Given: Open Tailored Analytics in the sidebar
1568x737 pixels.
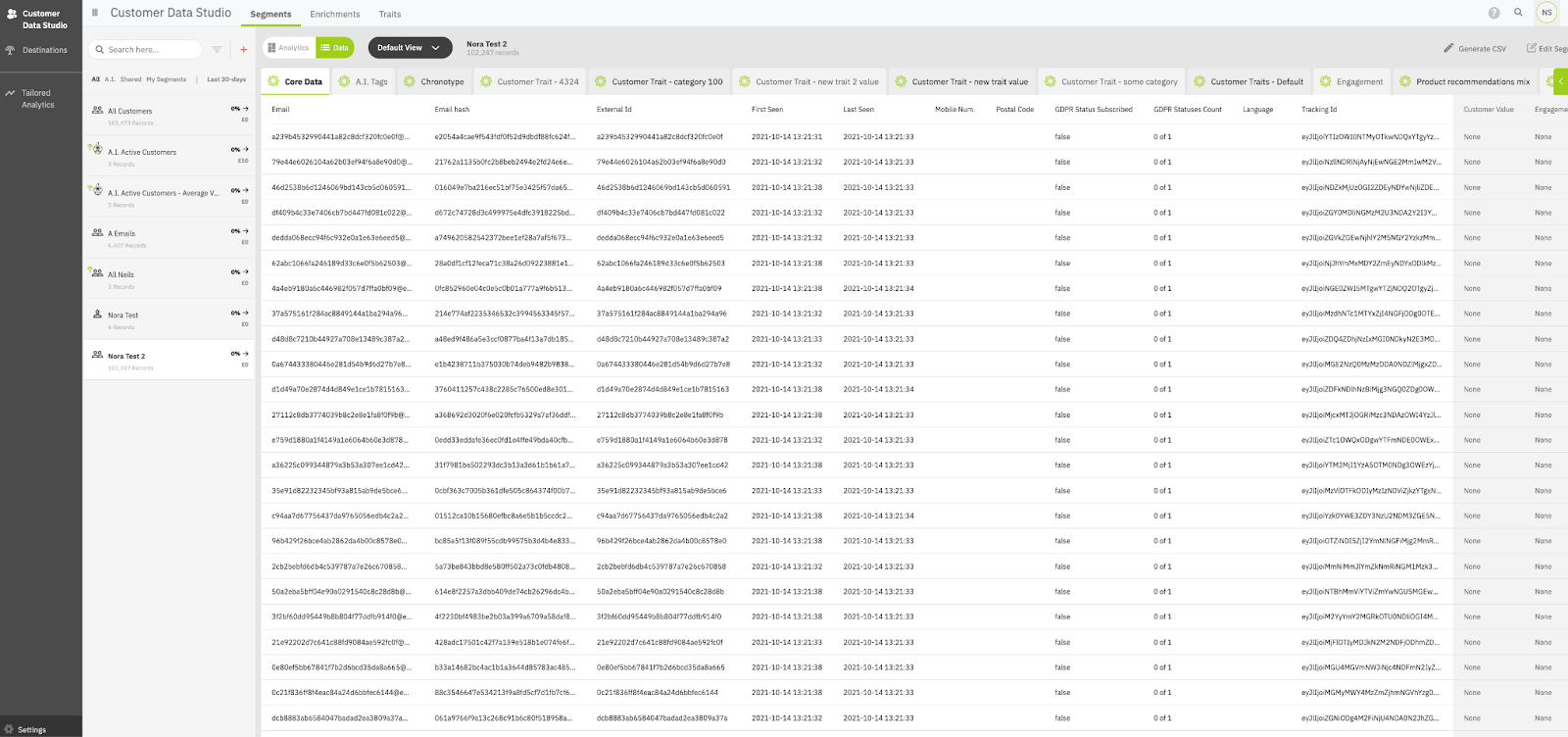Looking at the screenshot, I should pos(37,99).
